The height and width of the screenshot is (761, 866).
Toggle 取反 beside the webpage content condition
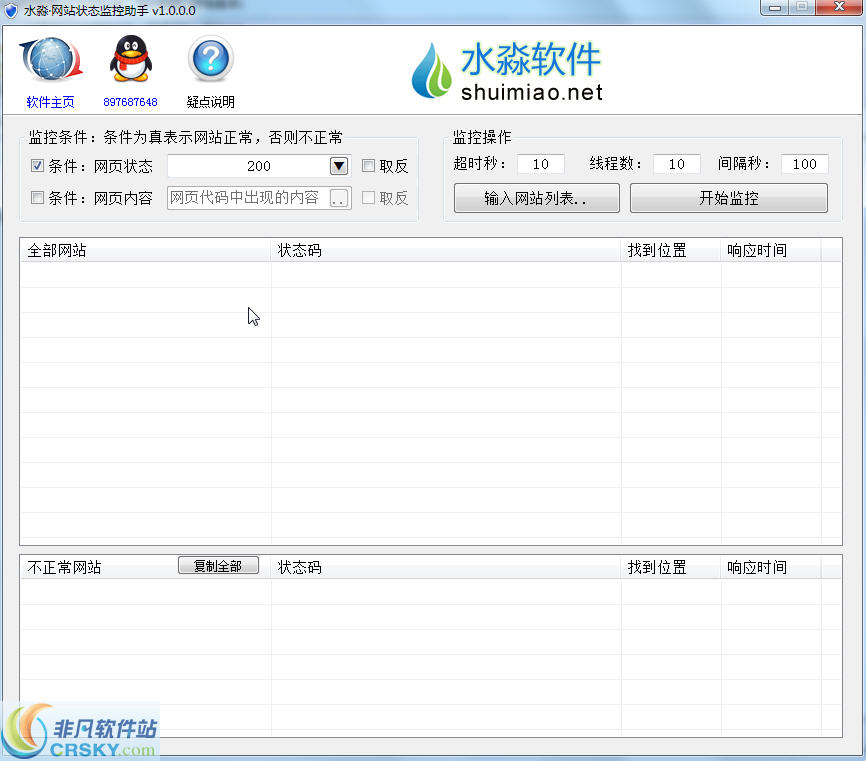pos(366,197)
